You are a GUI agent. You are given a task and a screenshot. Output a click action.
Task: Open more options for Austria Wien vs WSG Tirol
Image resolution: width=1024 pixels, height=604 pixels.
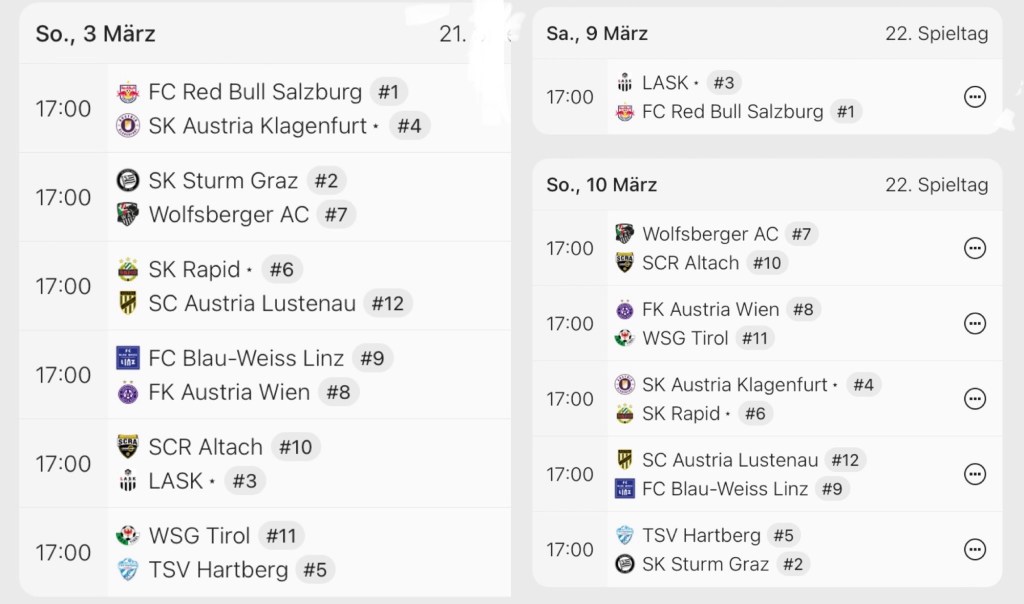(974, 323)
